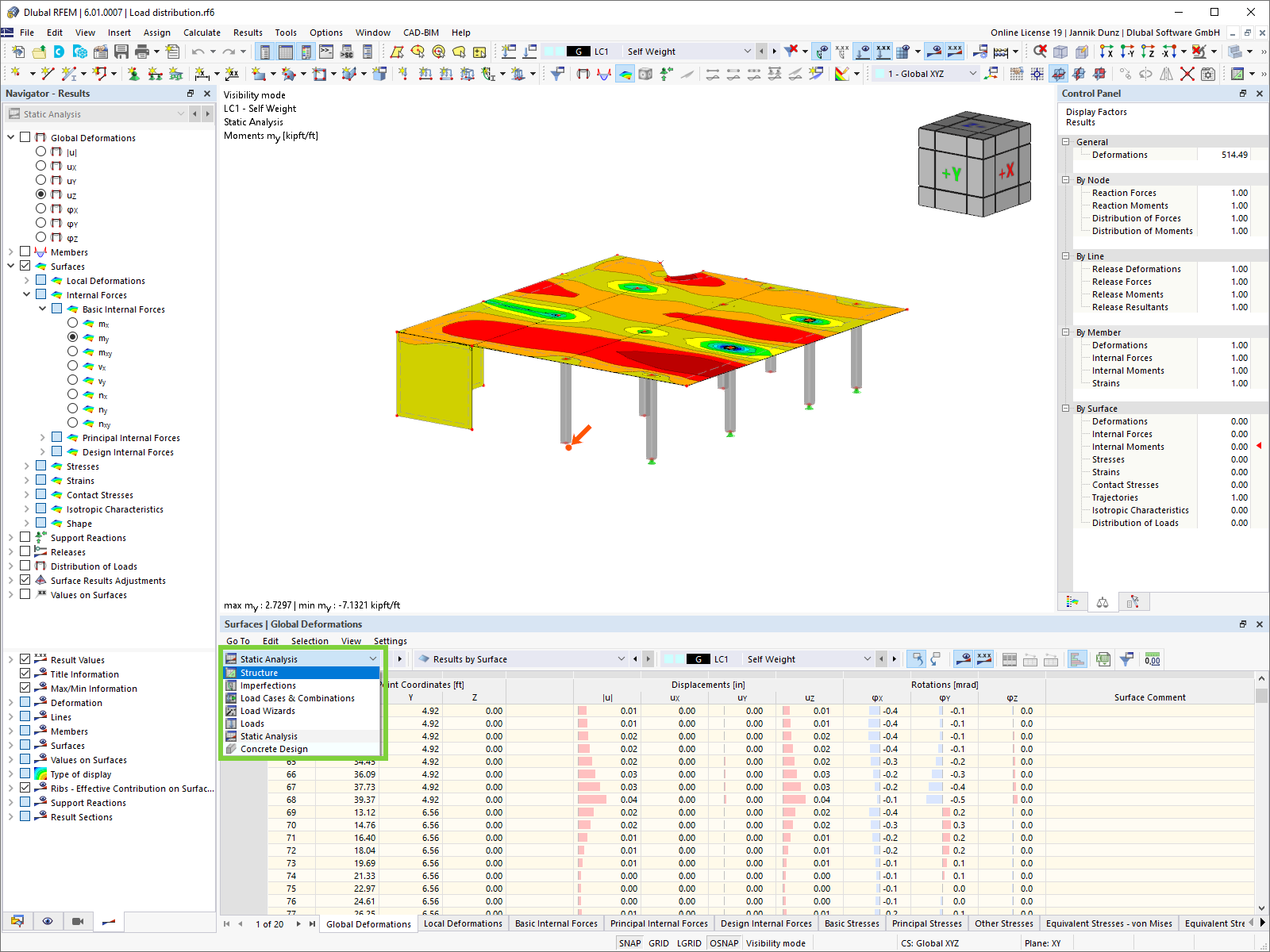Open the console/script window icon
This screenshot has width=1270, height=952.
326,52
